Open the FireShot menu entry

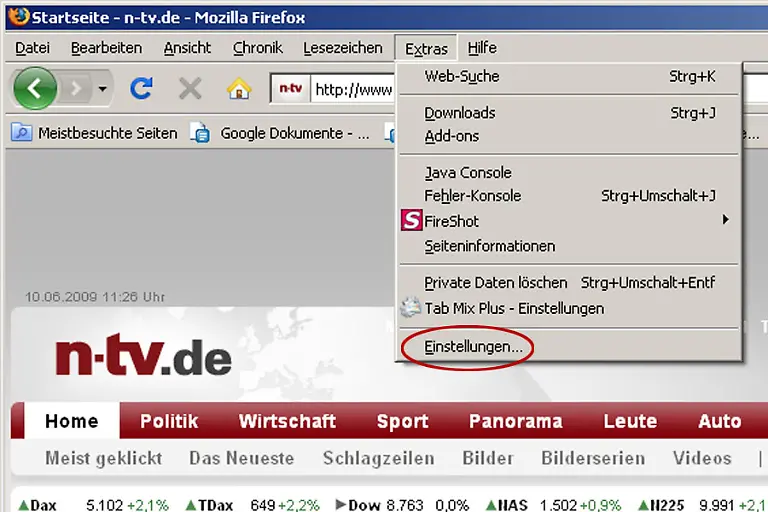pyautogui.click(x=451, y=221)
